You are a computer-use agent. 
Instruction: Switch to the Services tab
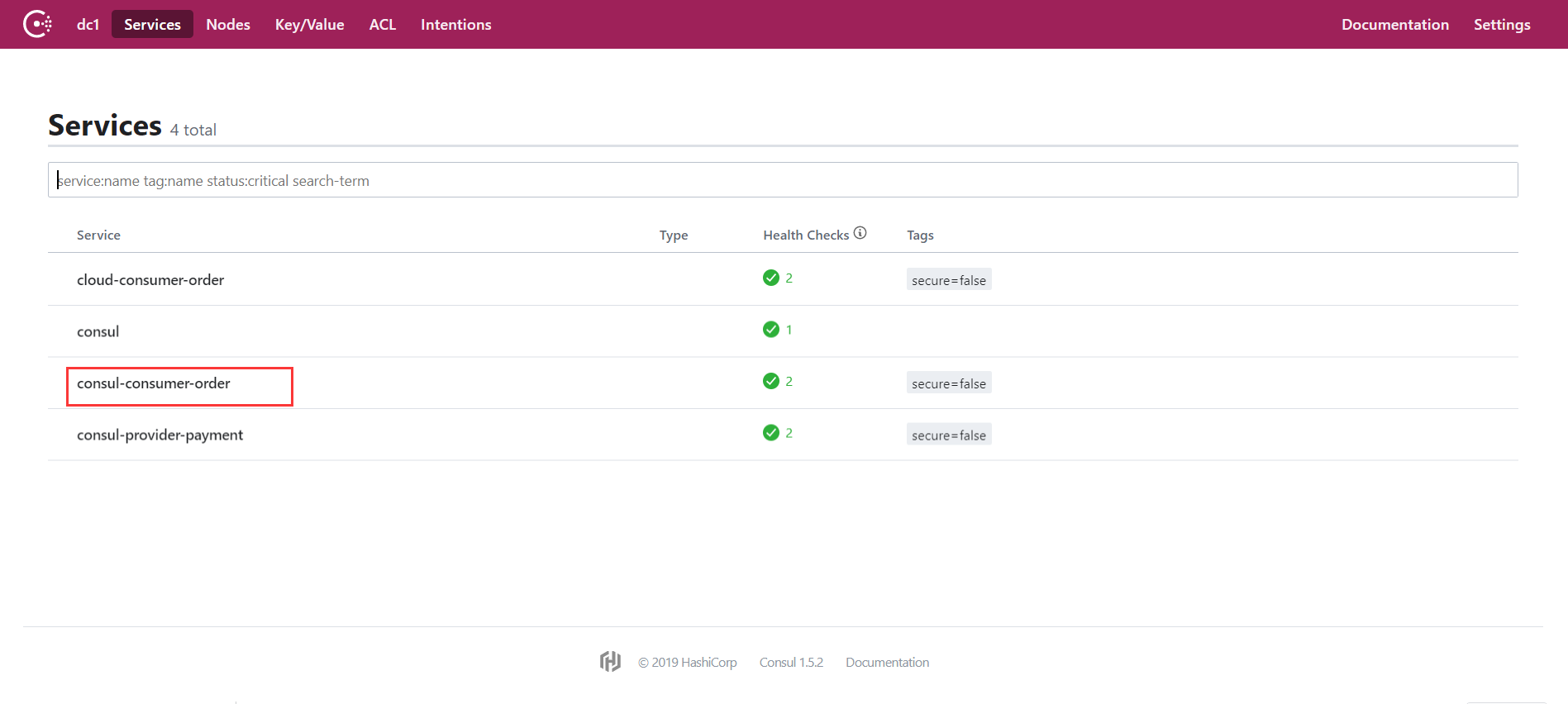click(152, 24)
